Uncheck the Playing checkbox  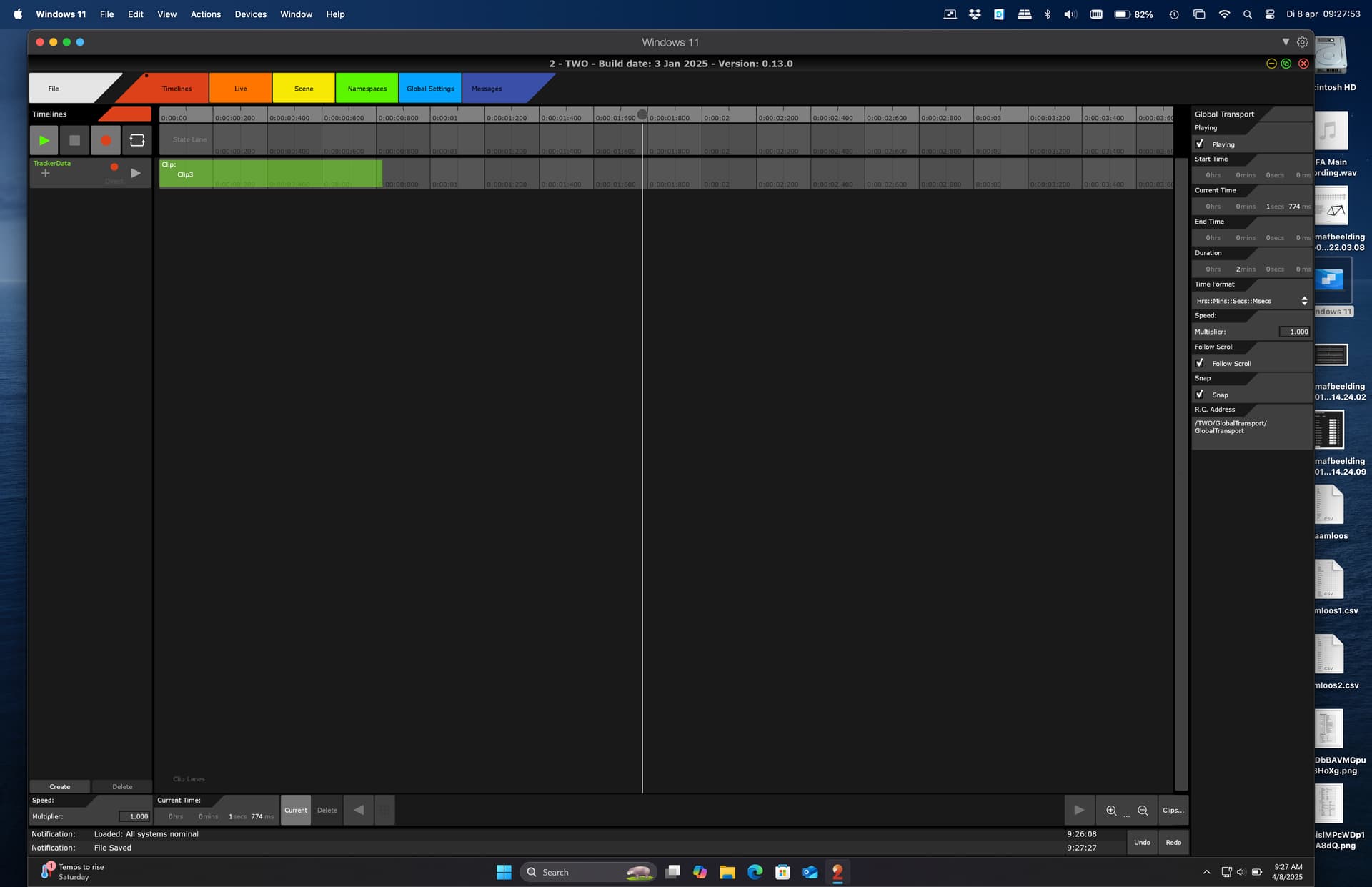pyautogui.click(x=1200, y=144)
